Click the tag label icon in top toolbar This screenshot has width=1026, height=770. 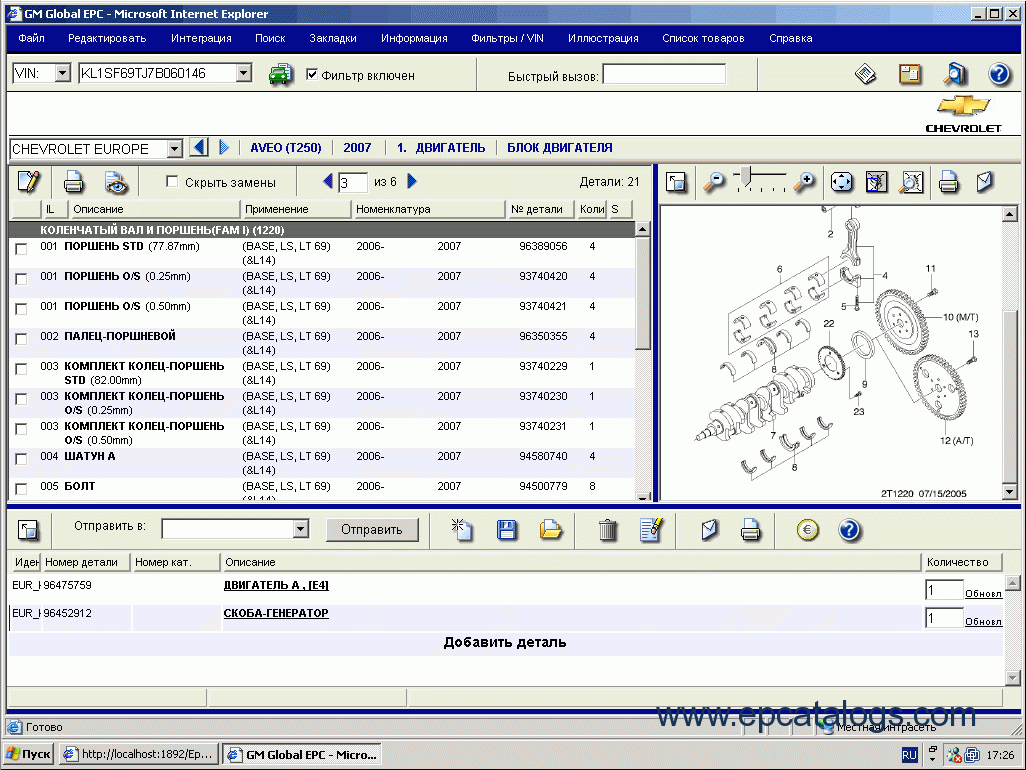click(x=866, y=74)
